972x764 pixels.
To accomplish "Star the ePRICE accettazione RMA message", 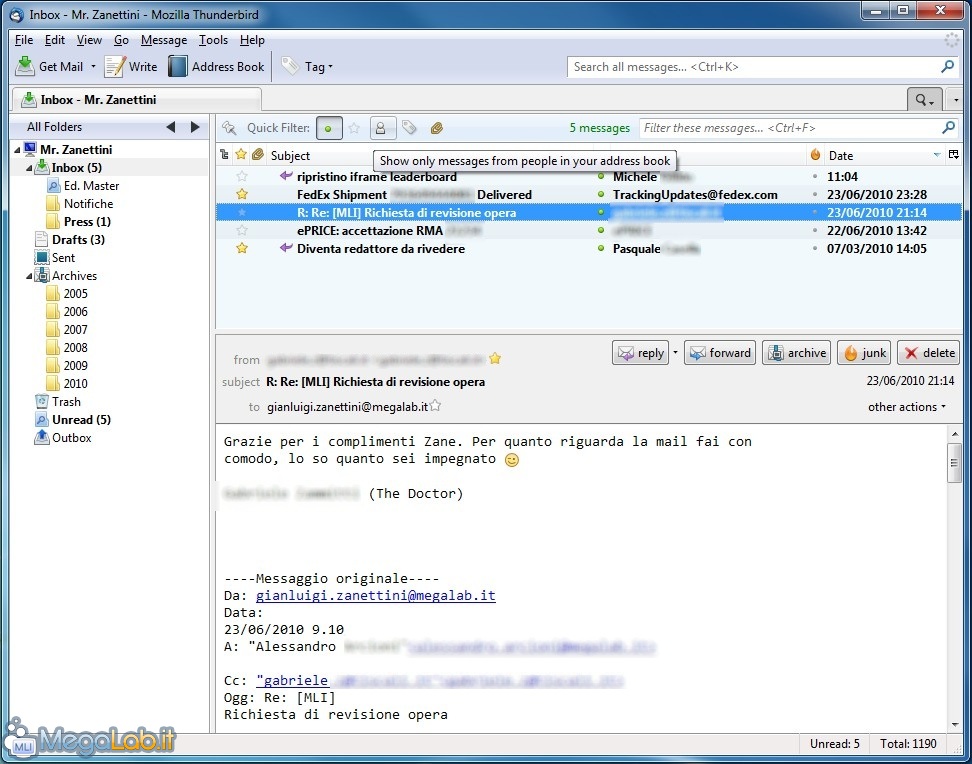I will click(x=241, y=231).
